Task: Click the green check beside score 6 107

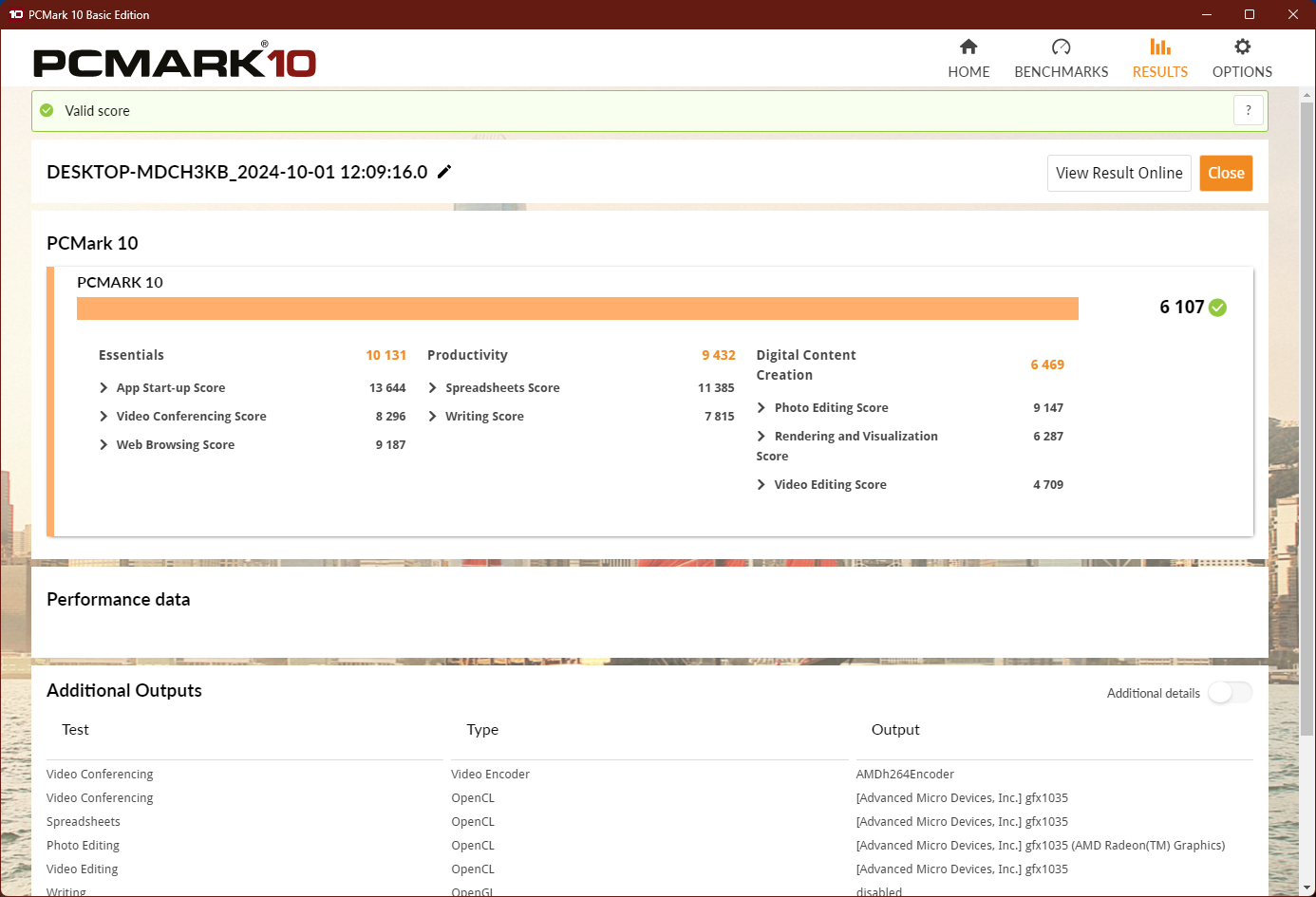Action: [x=1218, y=308]
